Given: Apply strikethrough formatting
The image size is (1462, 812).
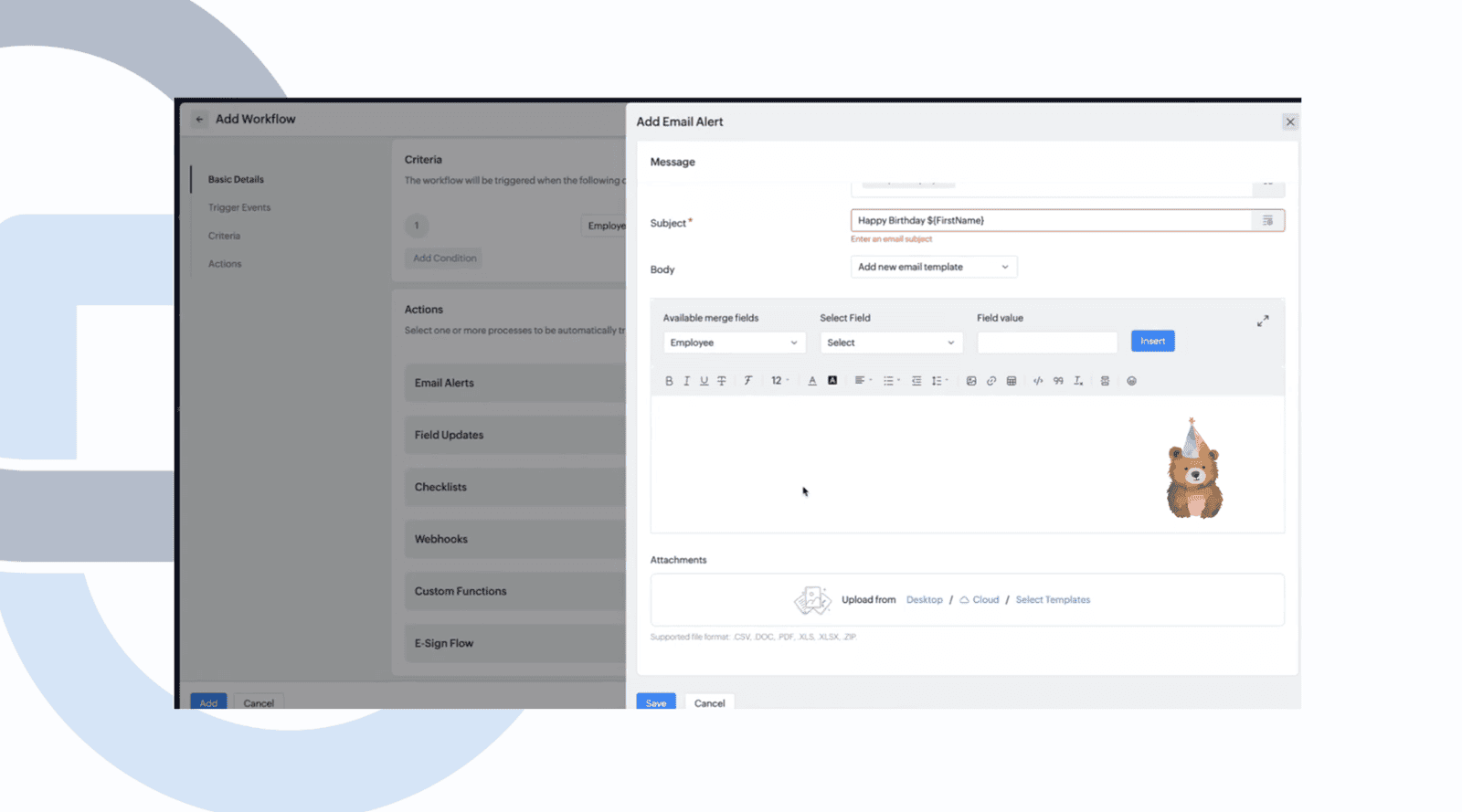Looking at the screenshot, I should click(722, 381).
